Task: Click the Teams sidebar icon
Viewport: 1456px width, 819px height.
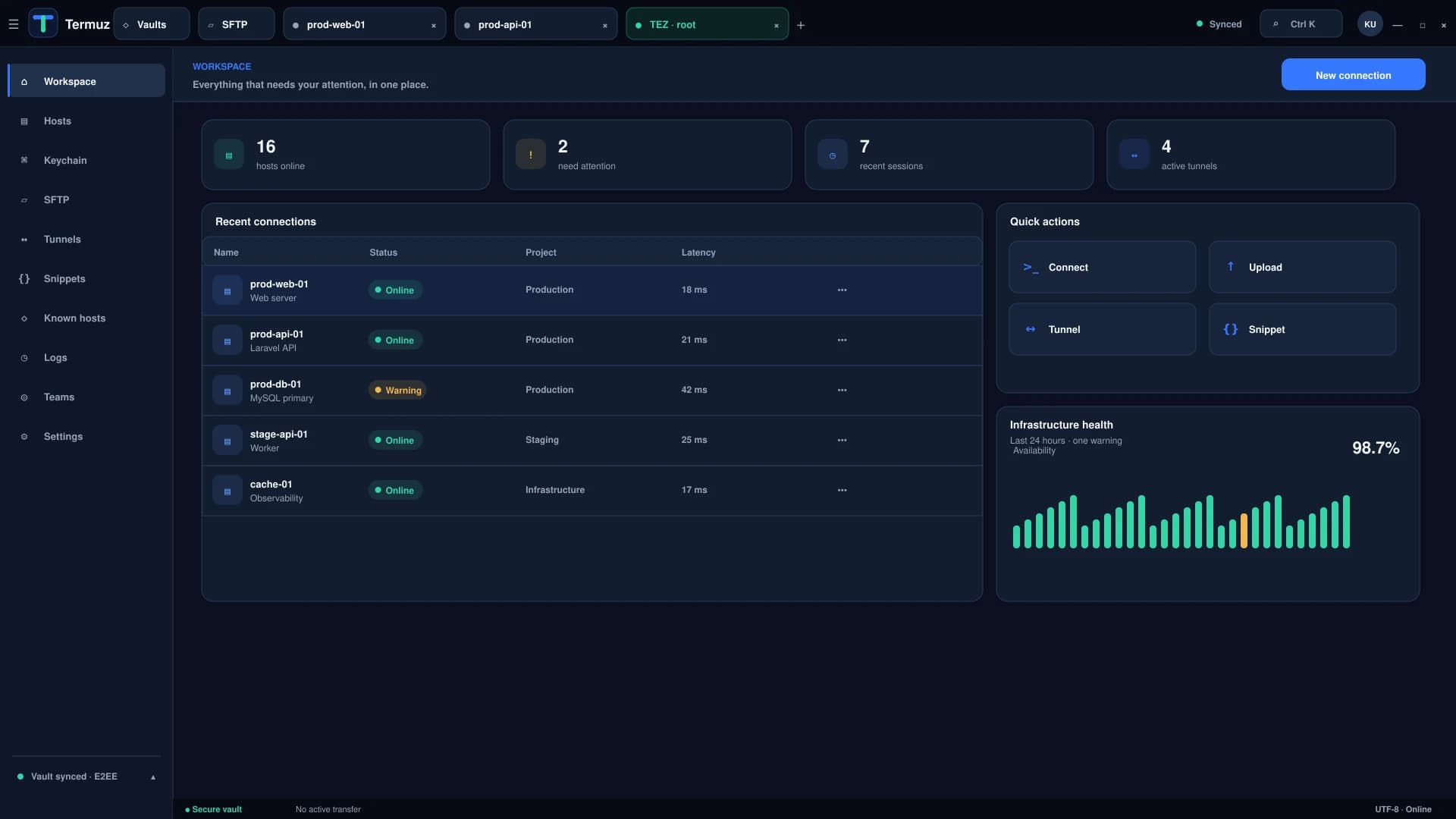Action: 24,397
